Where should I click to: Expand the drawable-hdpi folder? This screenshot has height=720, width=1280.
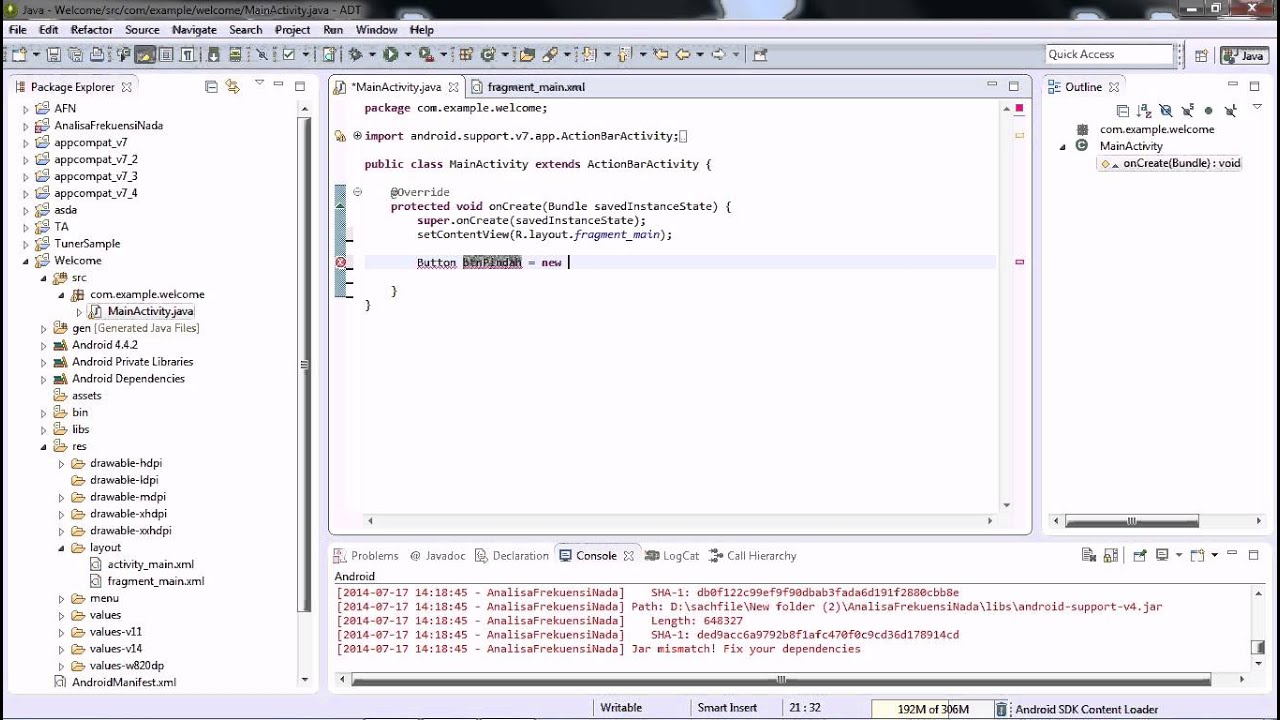62,464
